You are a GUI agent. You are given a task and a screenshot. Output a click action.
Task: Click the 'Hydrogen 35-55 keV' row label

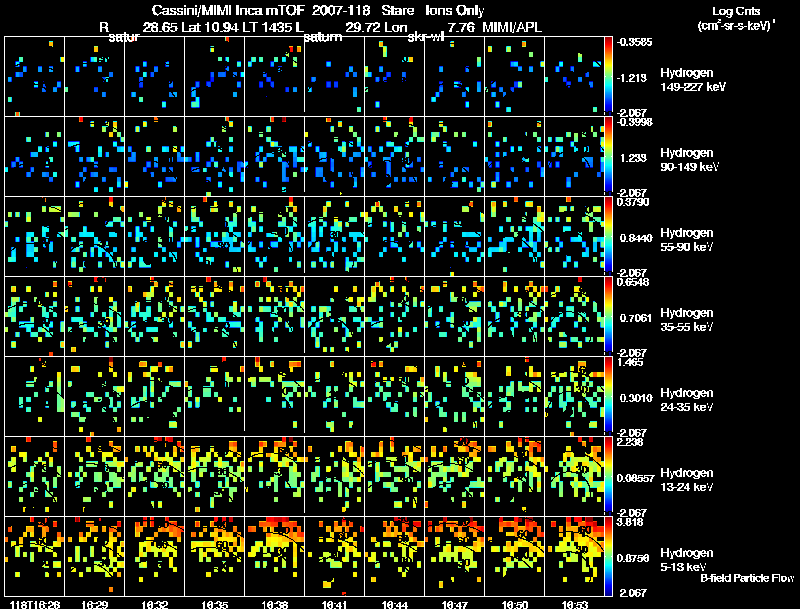687,320
